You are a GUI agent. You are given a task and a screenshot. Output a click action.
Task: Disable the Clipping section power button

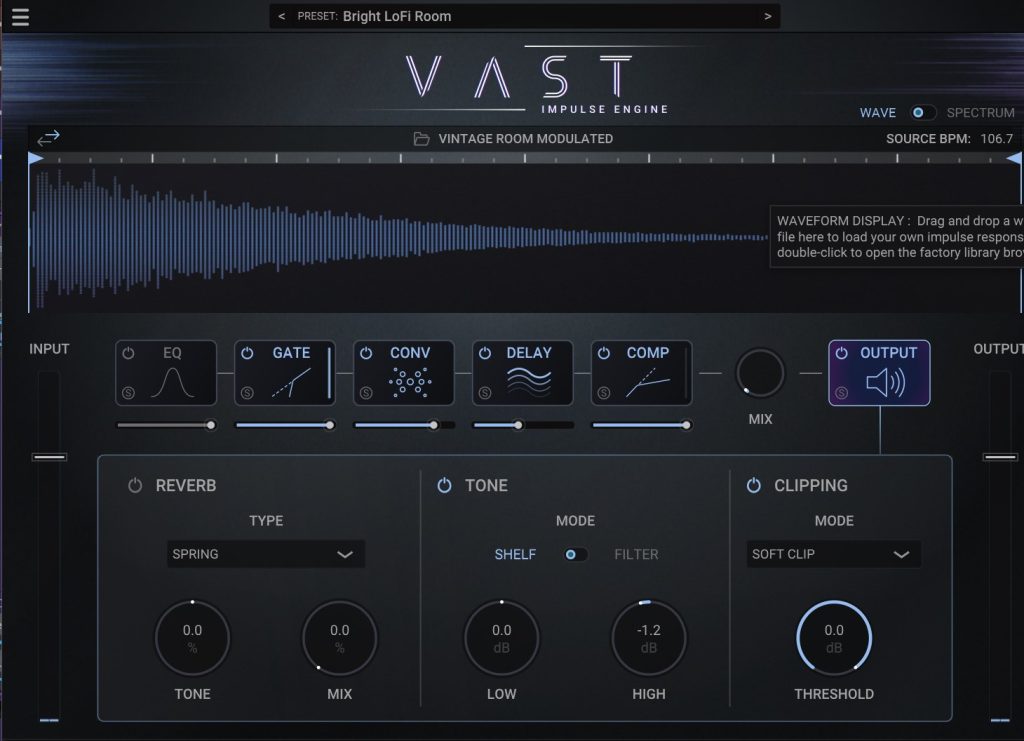[x=754, y=486]
